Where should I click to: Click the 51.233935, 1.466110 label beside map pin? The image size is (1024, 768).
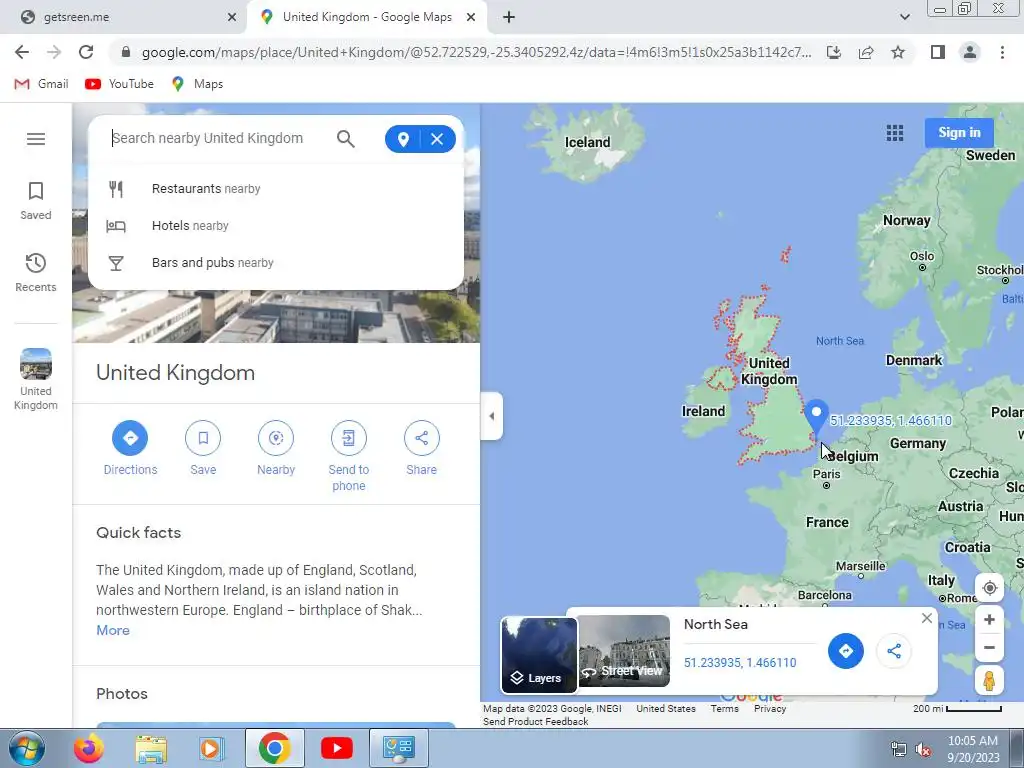891,421
